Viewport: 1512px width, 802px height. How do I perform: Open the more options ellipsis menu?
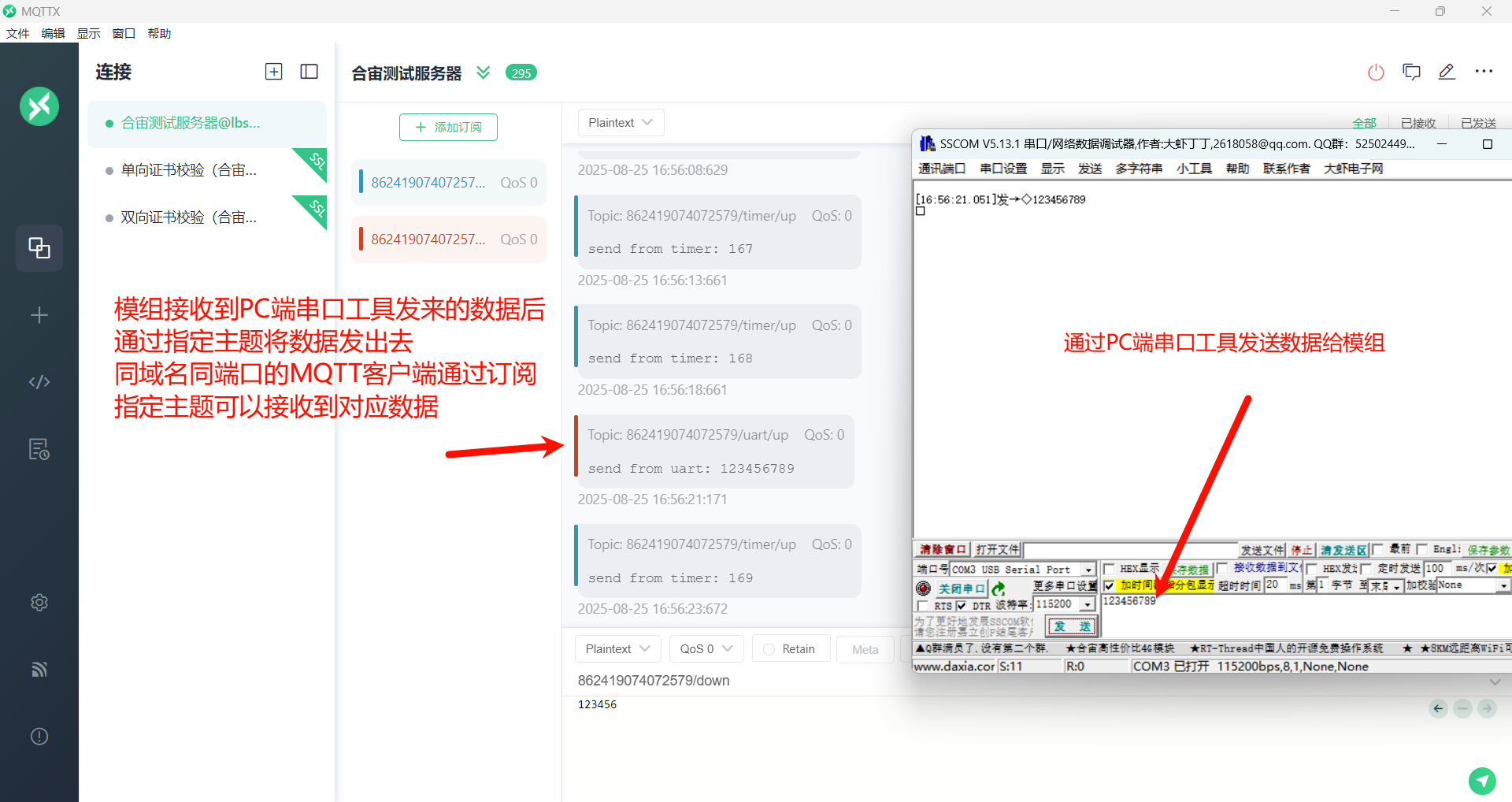click(x=1484, y=72)
